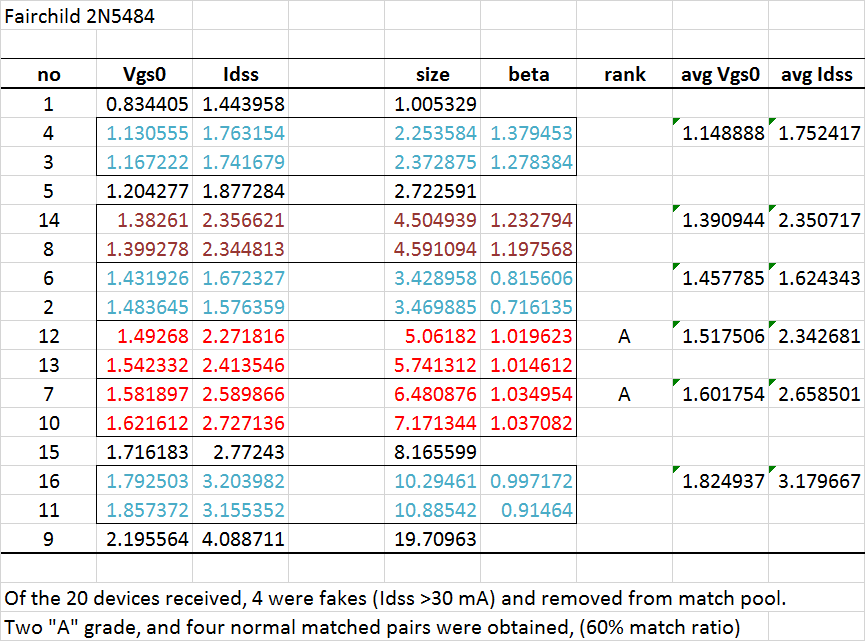Select the Idss cell 2.413546

pos(241,365)
